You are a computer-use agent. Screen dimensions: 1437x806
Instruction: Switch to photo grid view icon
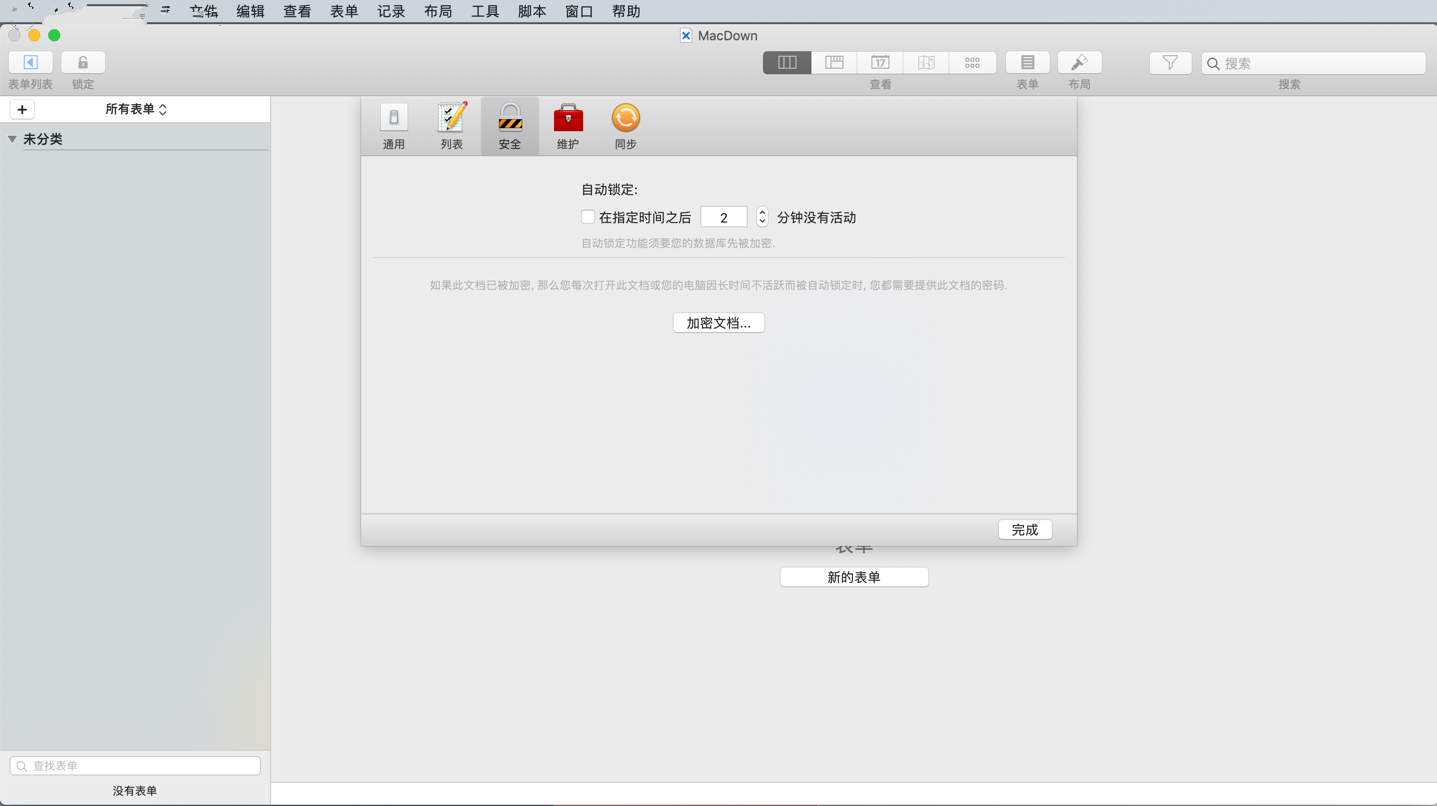(x=972, y=62)
